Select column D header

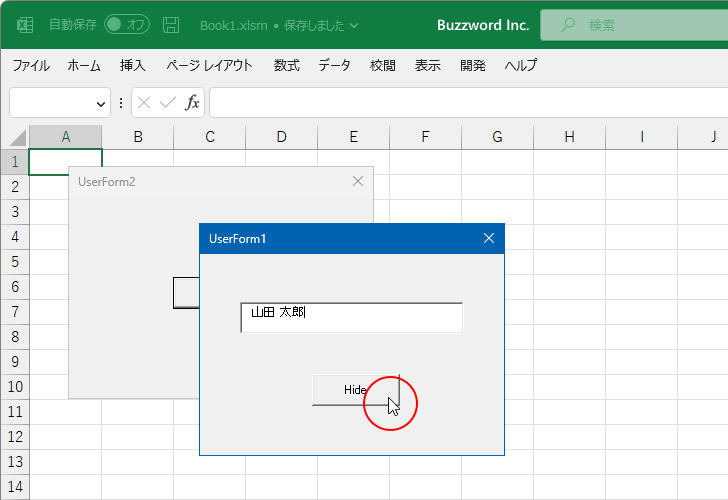point(282,137)
